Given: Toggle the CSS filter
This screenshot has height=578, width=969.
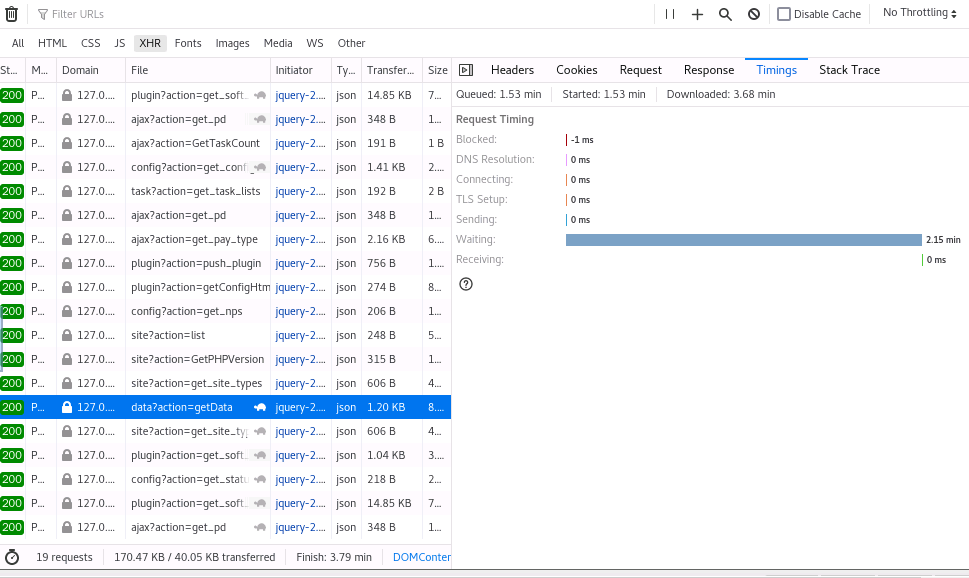Looking at the screenshot, I should point(90,43).
